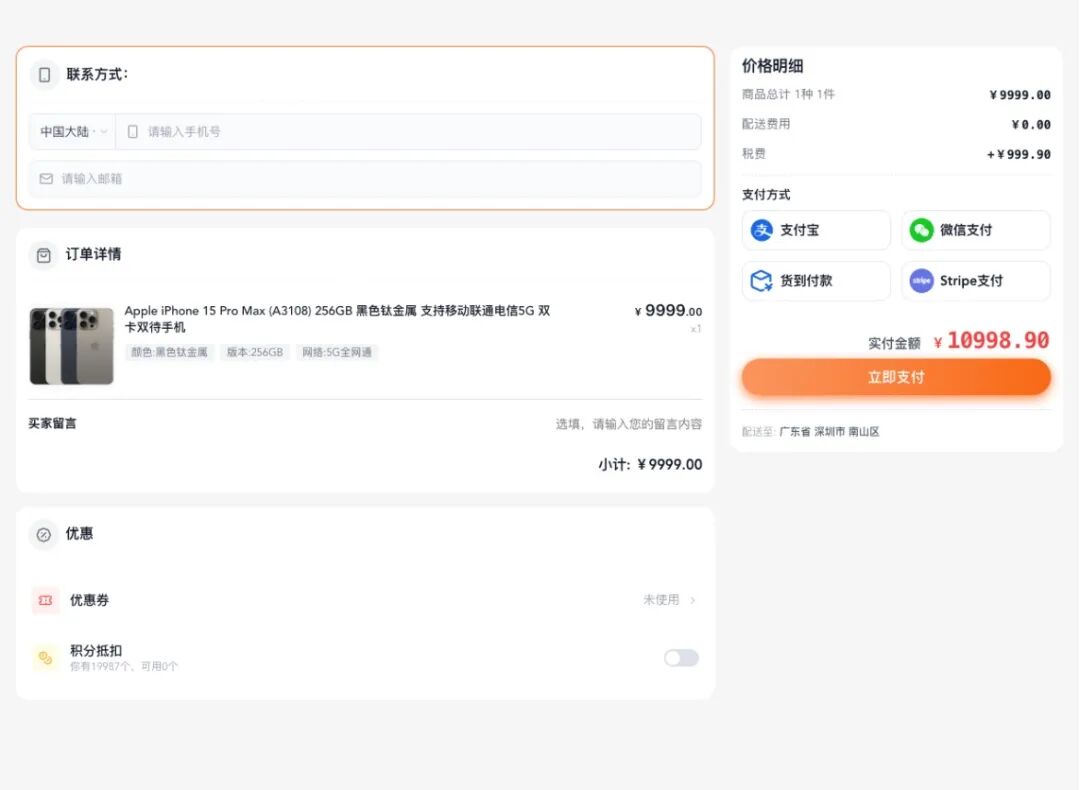The image size is (1080, 790).
Task: Click the circular check icon beside 优惠
Action: coord(43,533)
